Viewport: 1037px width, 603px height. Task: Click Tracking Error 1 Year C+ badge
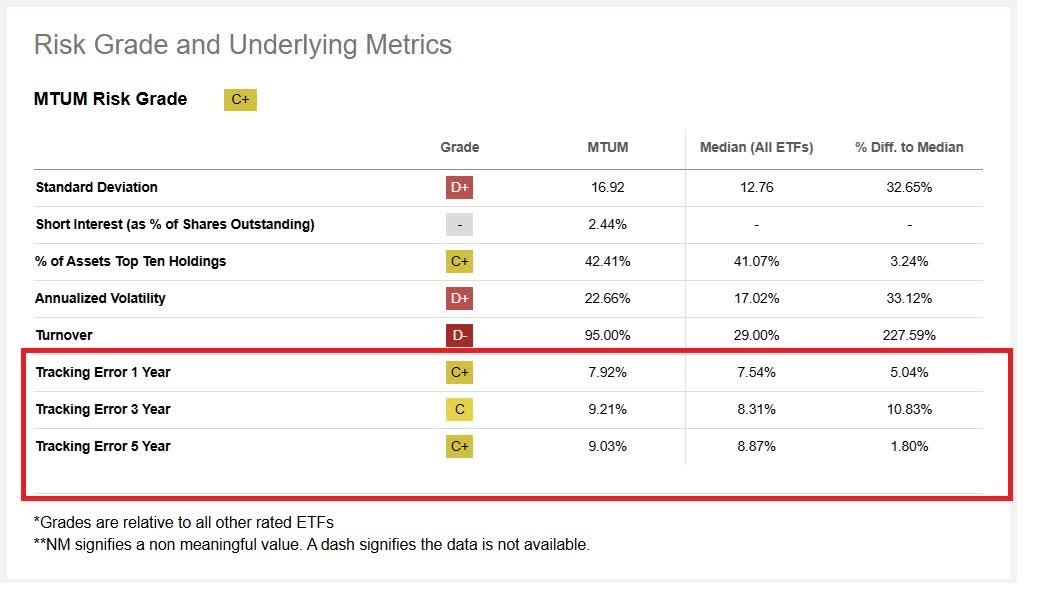point(459,372)
